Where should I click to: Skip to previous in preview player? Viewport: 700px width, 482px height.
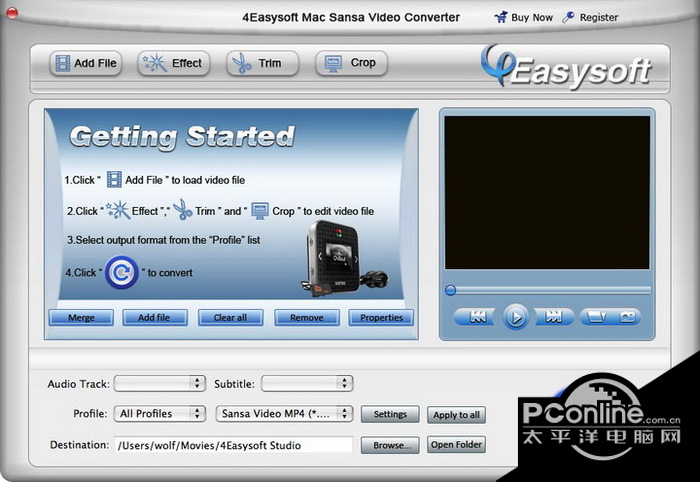476,317
